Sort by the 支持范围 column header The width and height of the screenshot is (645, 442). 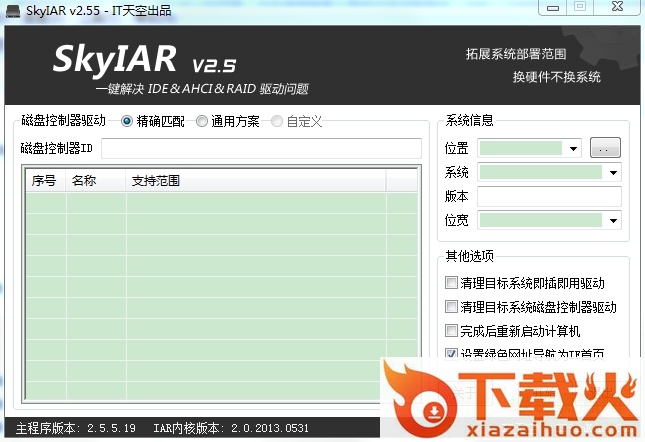tap(255, 181)
